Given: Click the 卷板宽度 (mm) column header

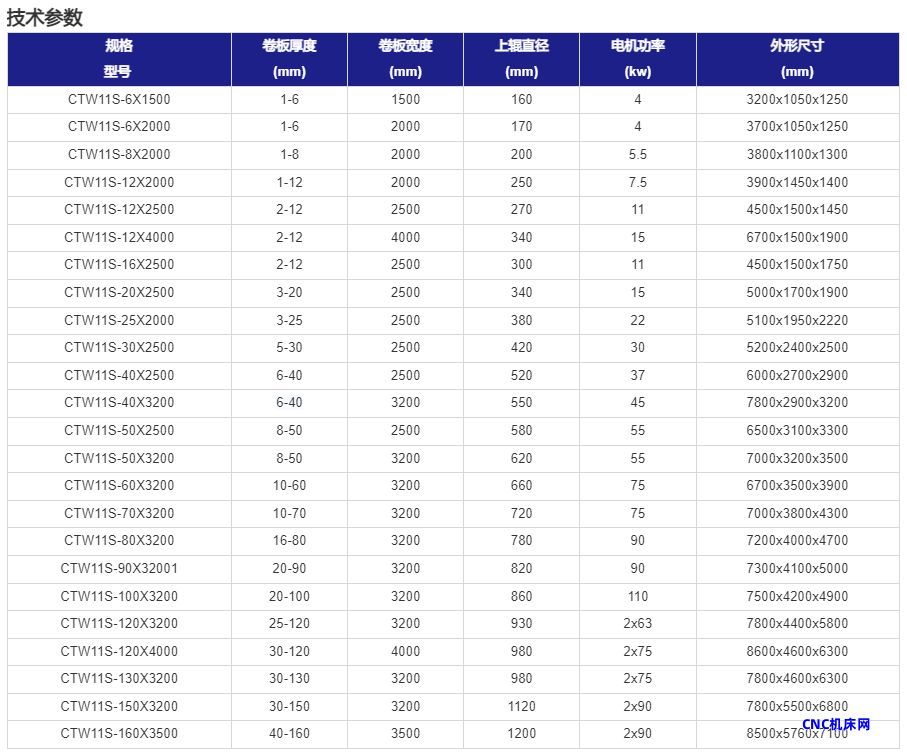Looking at the screenshot, I should (x=405, y=59).
